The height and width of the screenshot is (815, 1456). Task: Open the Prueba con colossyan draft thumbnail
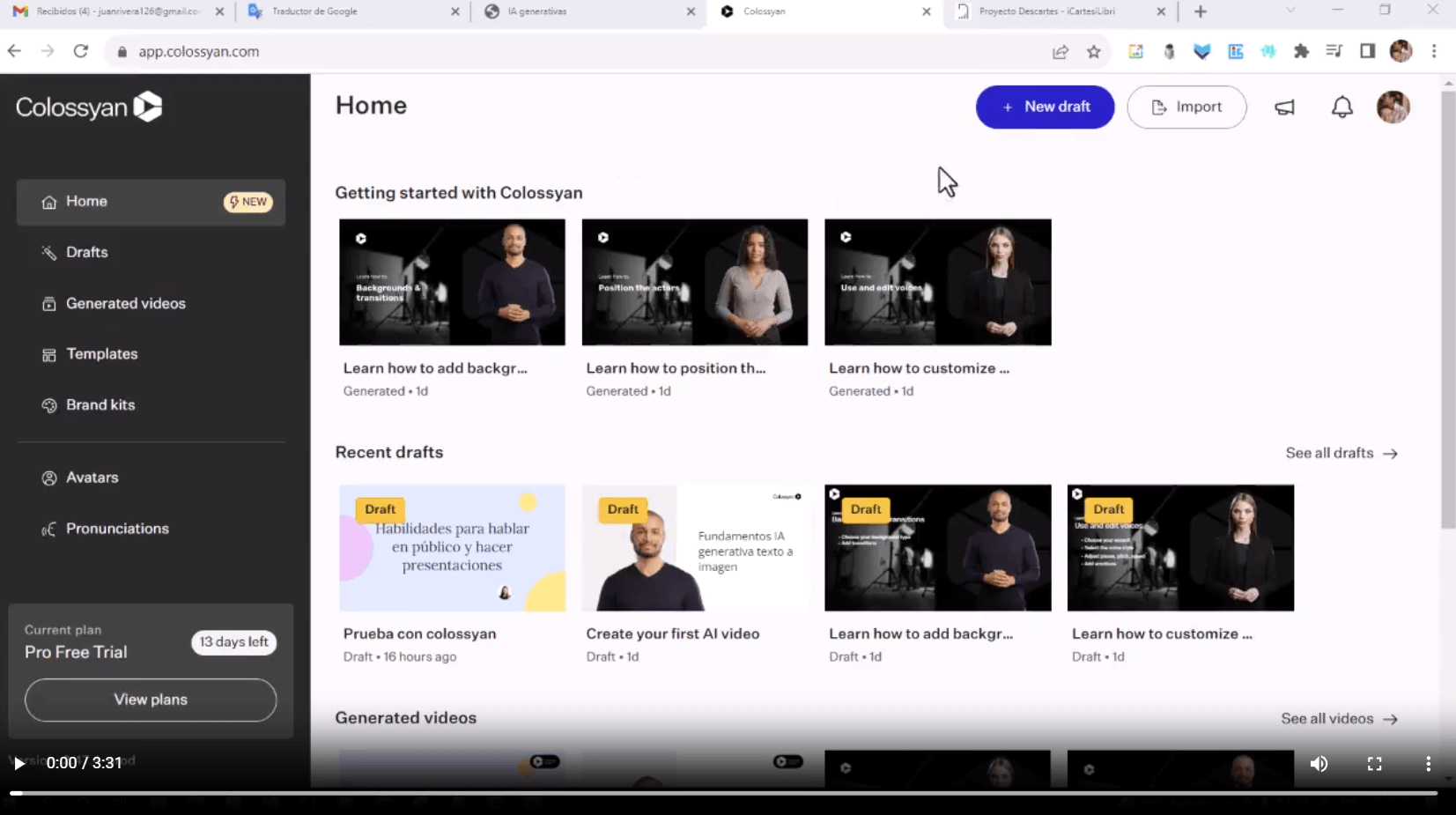point(452,548)
